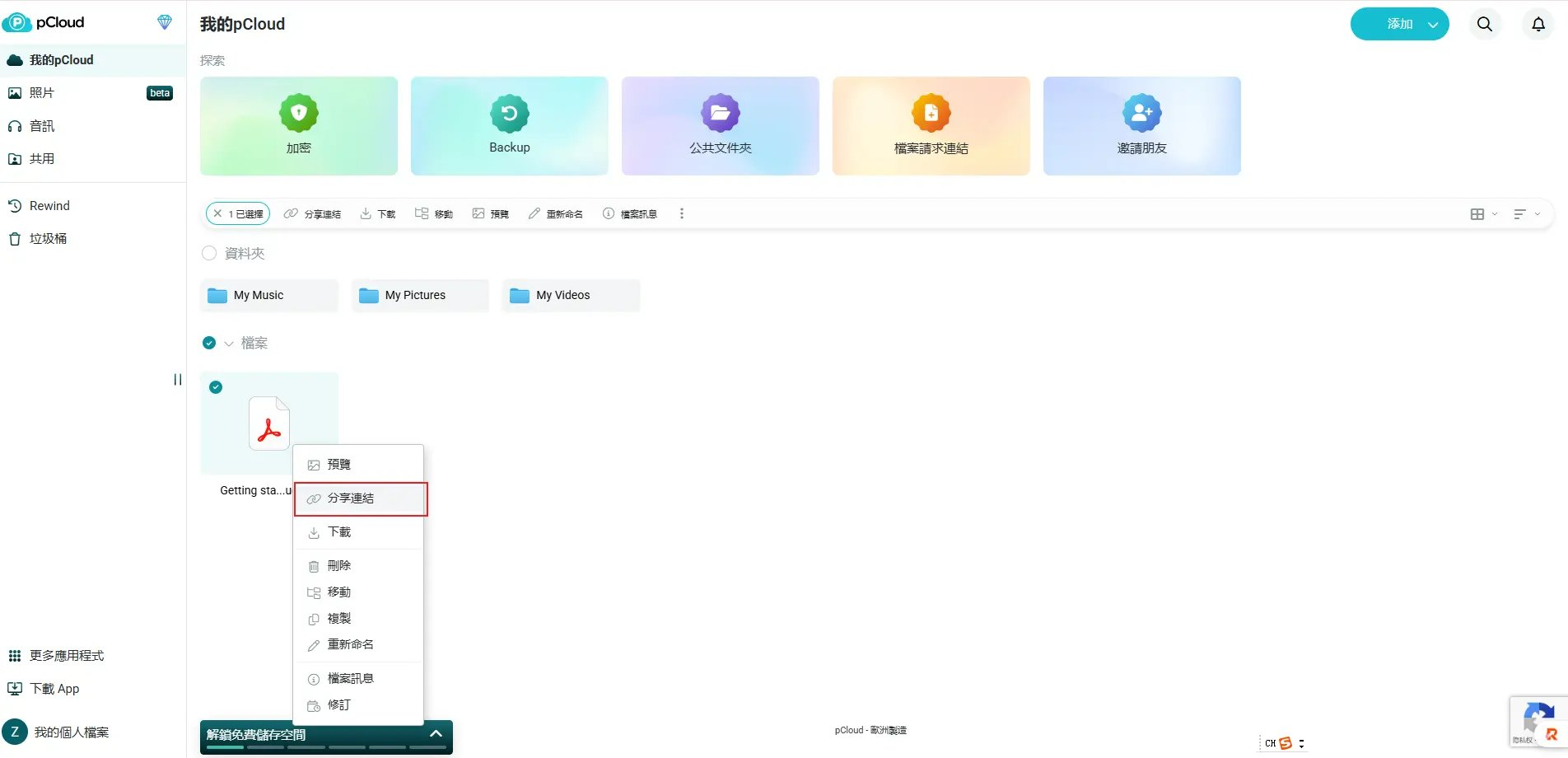
Task: Click the search magnifier icon
Action: 1484,24
